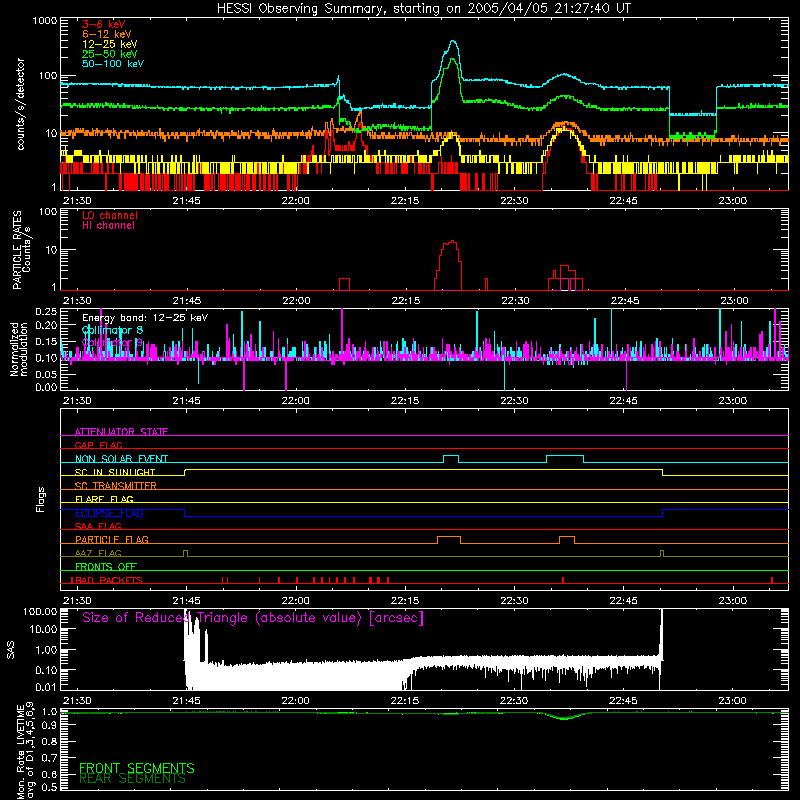Viewport: 800px width, 800px height.
Task: Click the 'ATTENUATOR STATE' flag label
Action: [x=121, y=432]
